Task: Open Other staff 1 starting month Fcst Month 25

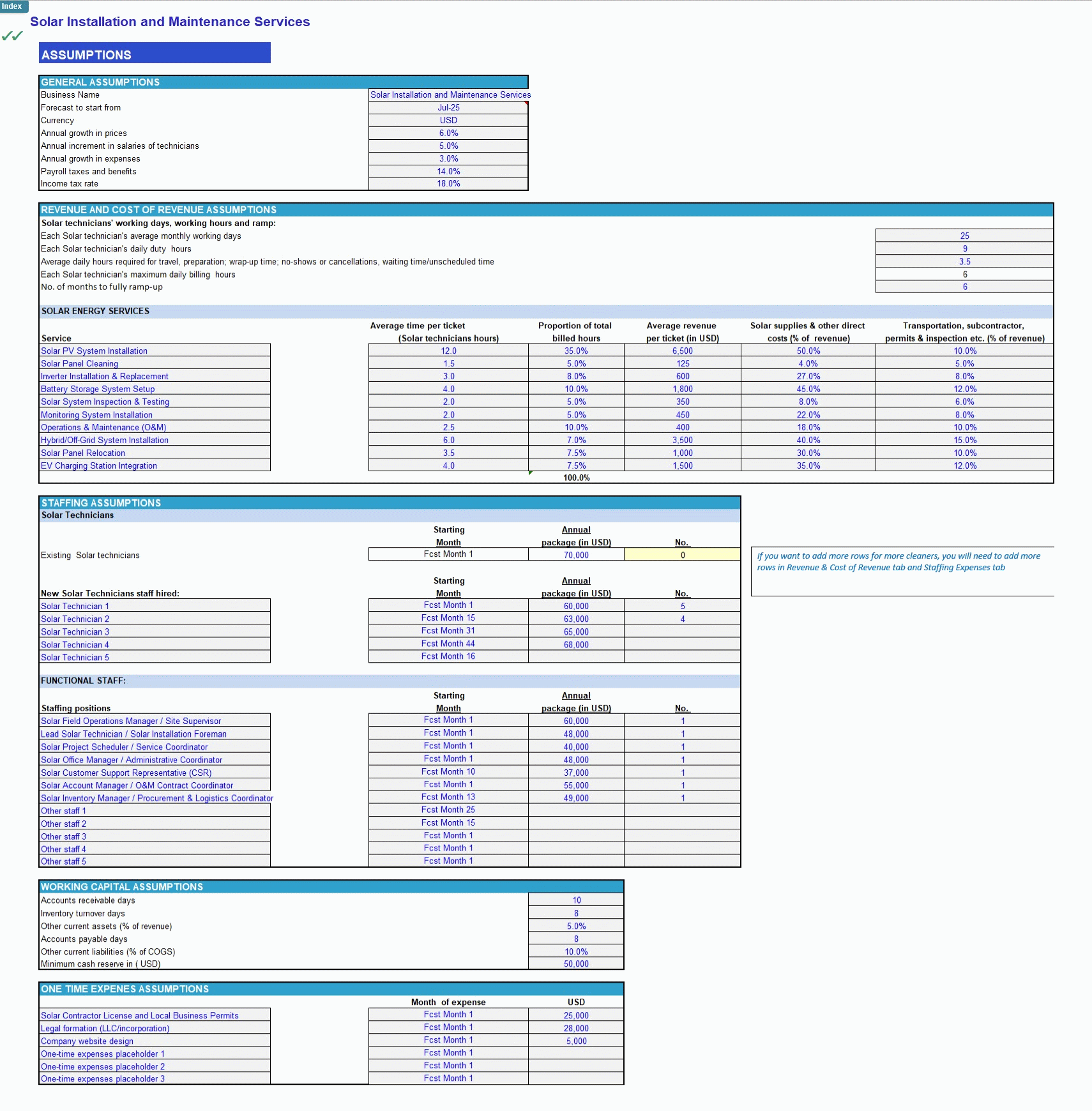Action: tap(448, 810)
